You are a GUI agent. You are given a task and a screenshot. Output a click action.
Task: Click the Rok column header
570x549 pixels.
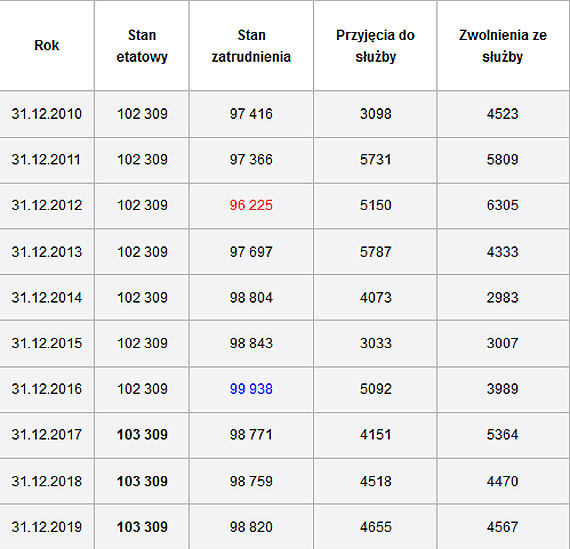(47, 45)
